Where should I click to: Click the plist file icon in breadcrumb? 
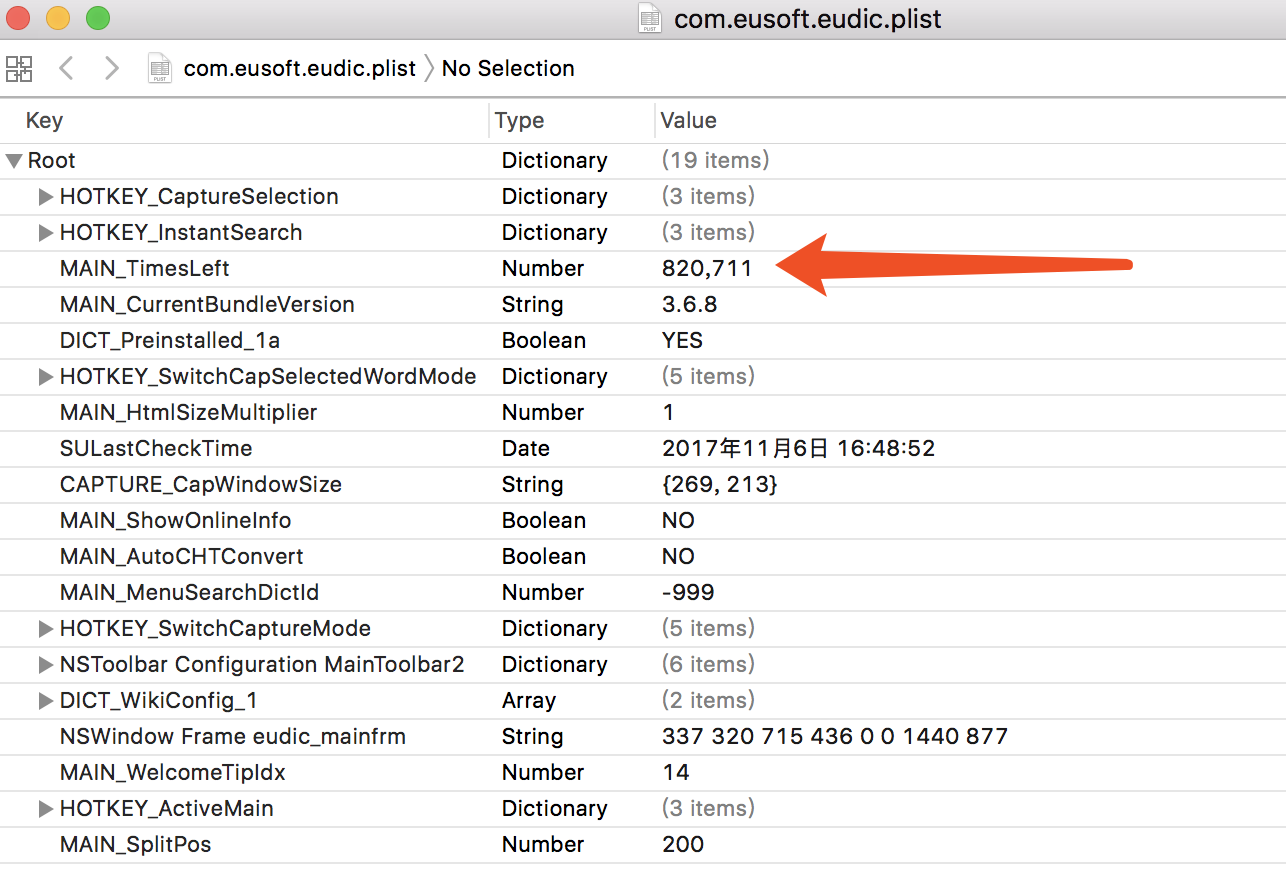click(x=159, y=69)
